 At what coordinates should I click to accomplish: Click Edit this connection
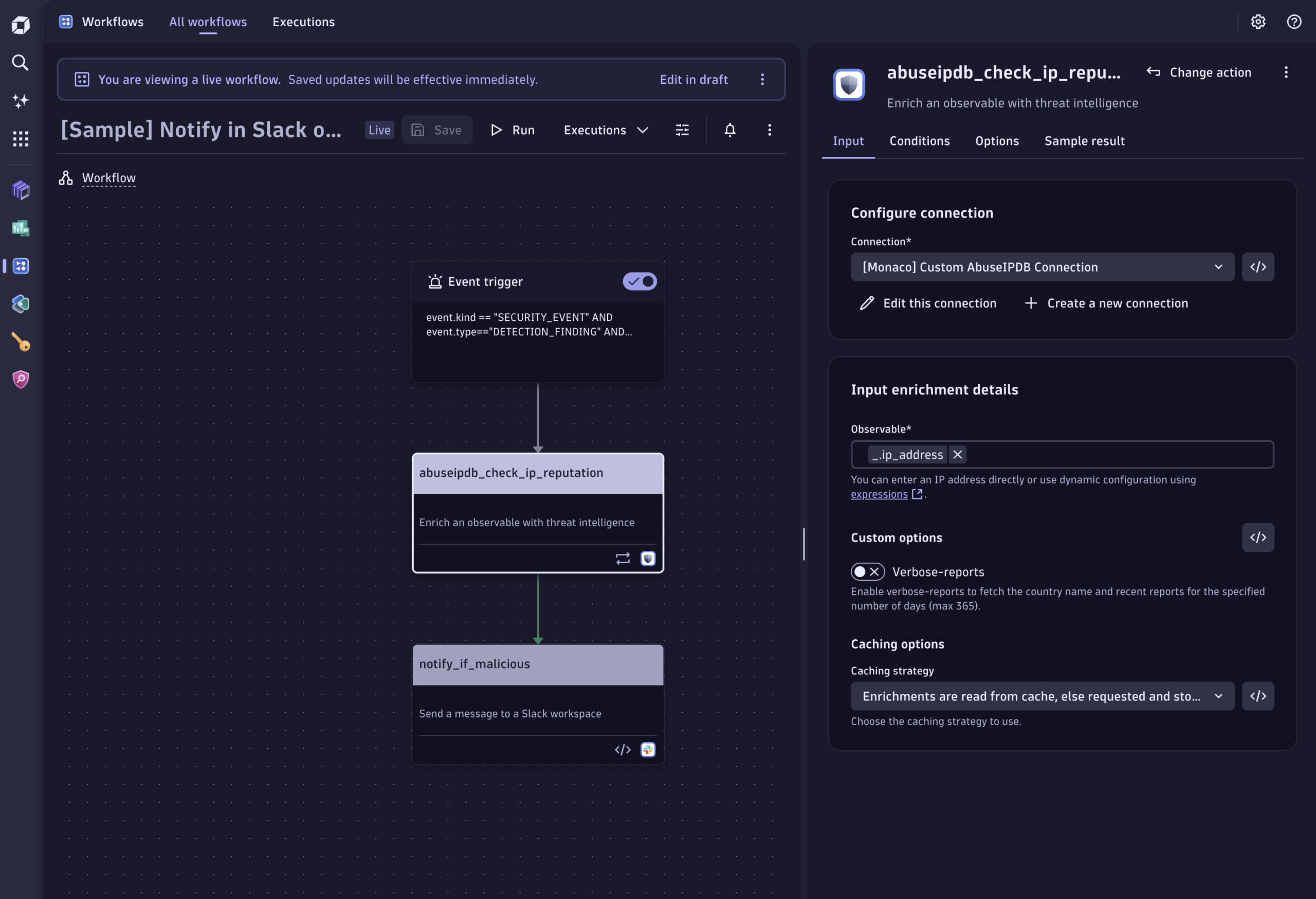(x=927, y=303)
